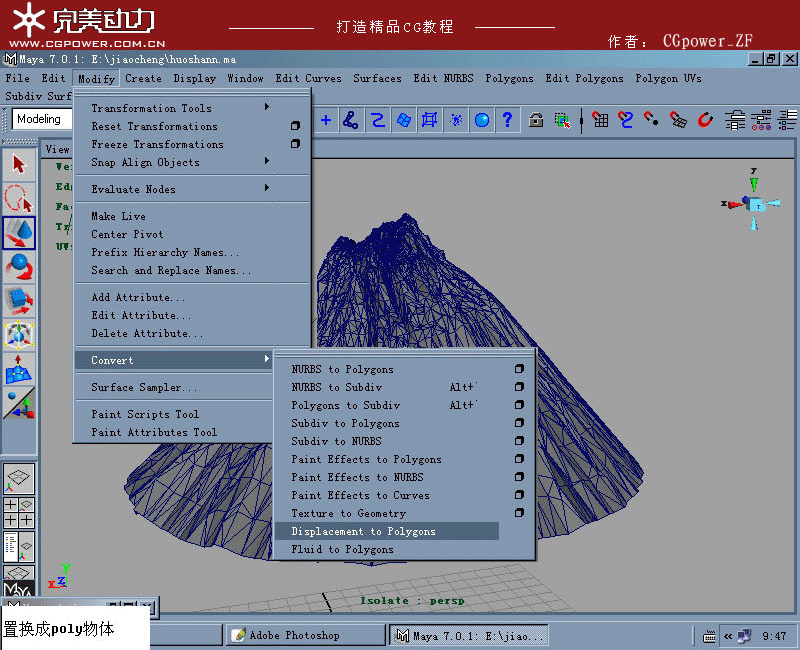Viewport: 800px width, 650px height.
Task: Expand the Evaluate Nodes submenu
Action: point(160,188)
